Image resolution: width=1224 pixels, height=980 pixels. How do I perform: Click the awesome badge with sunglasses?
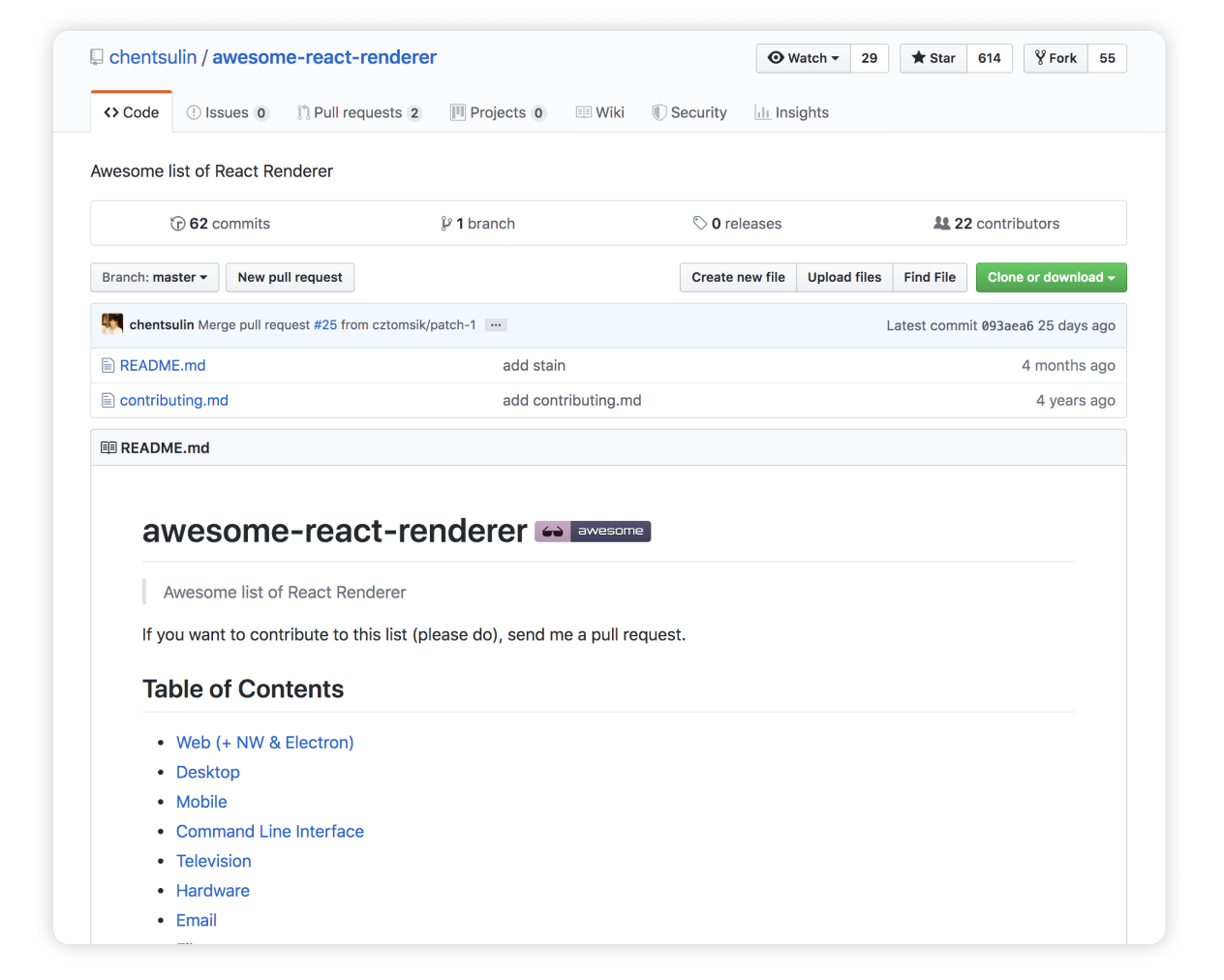593,531
